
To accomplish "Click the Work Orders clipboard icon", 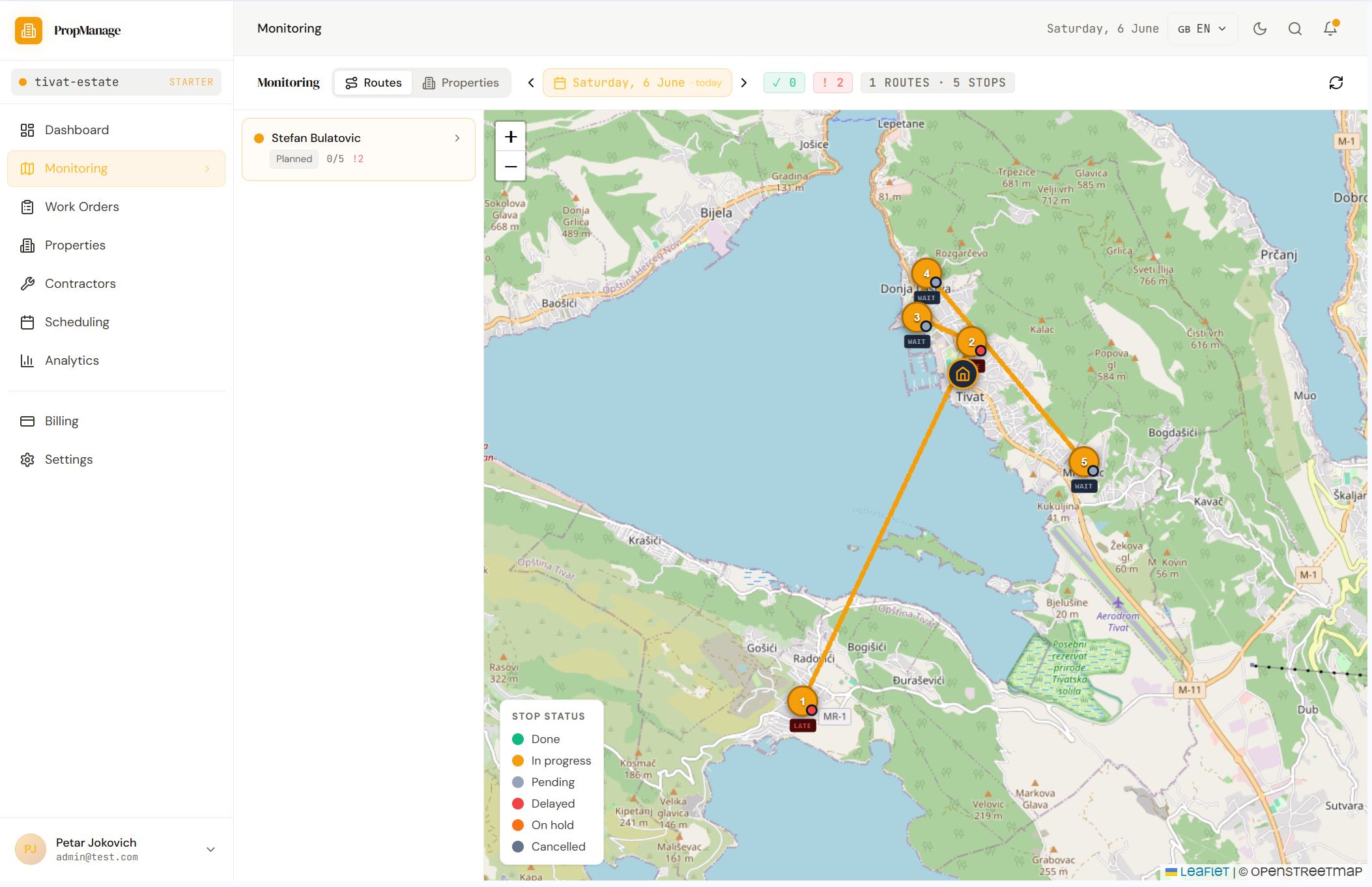I will [27, 207].
